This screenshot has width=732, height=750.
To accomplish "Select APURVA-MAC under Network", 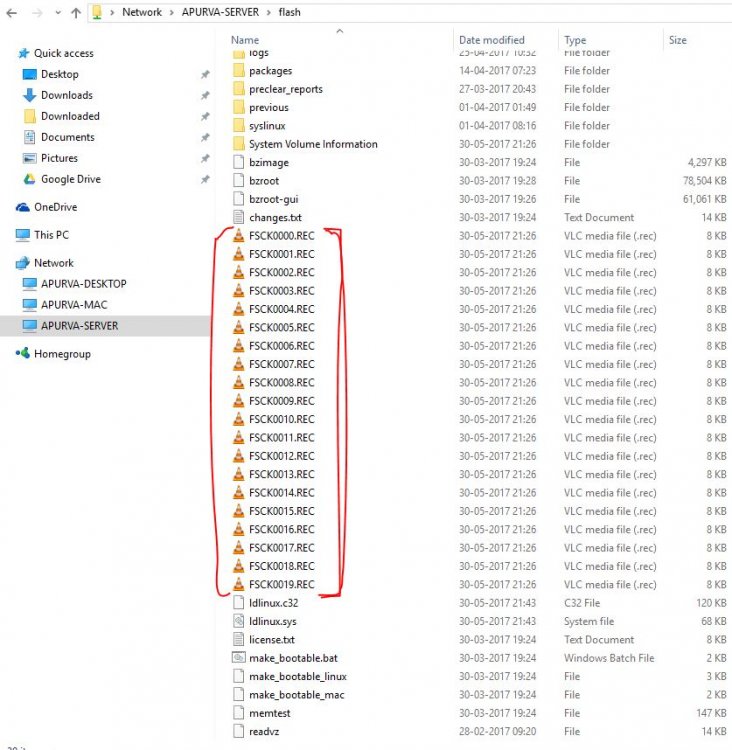I will pos(74,305).
